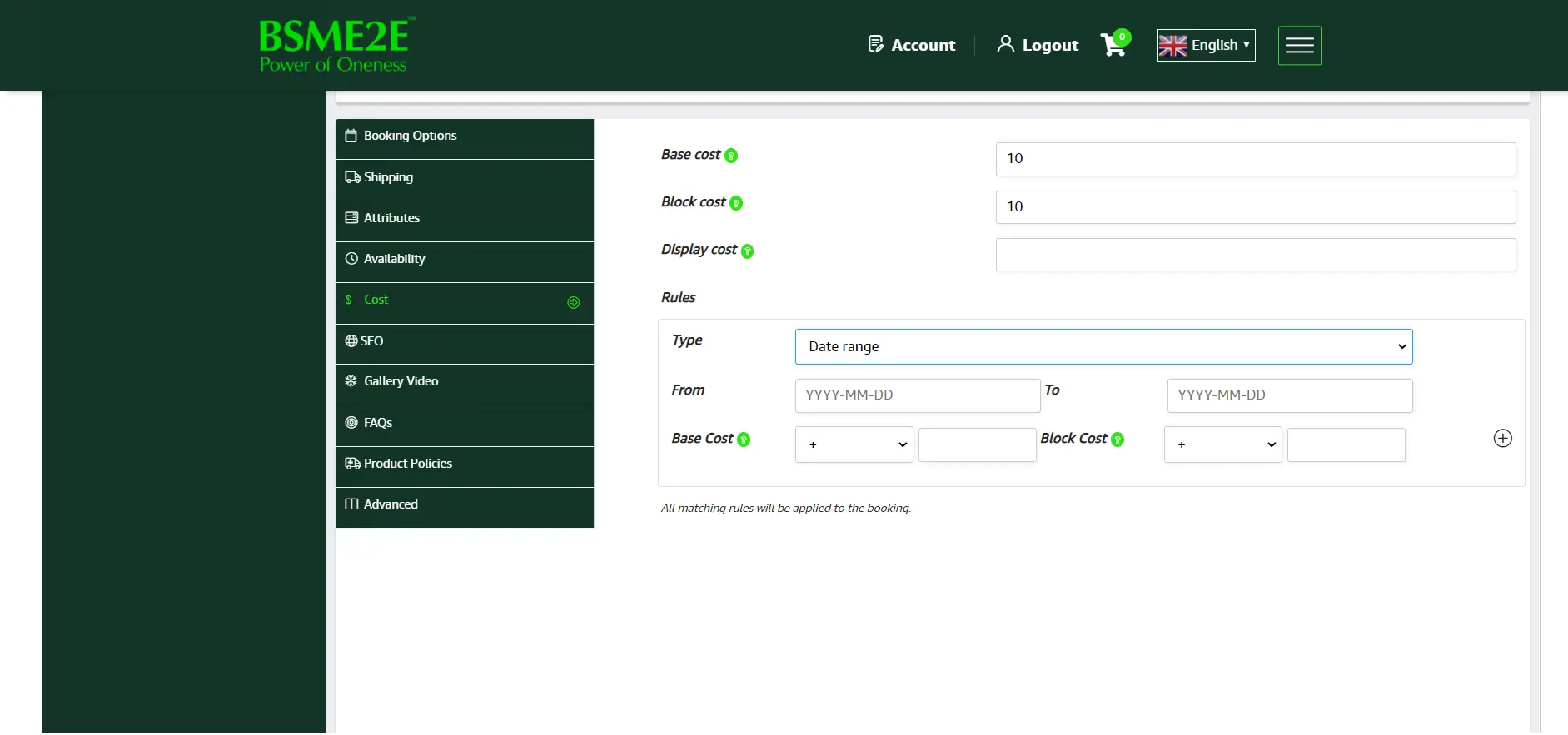Click the 'Rules' heading text

679,298
